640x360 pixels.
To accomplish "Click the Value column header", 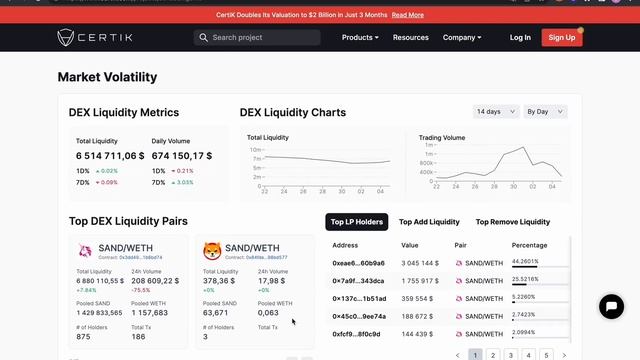I will (x=409, y=245).
